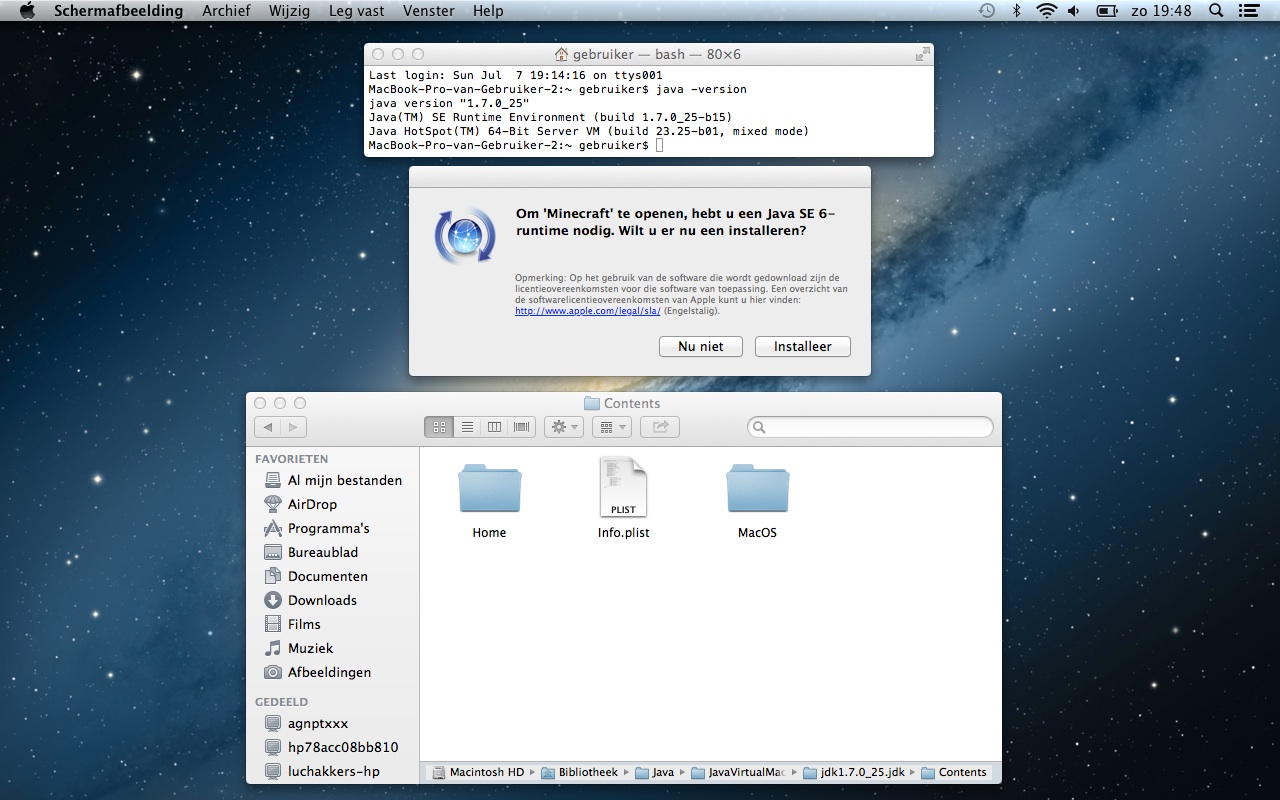The image size is (1280, 800).
Task: Open the Archief menu
Action: point(226,11)
